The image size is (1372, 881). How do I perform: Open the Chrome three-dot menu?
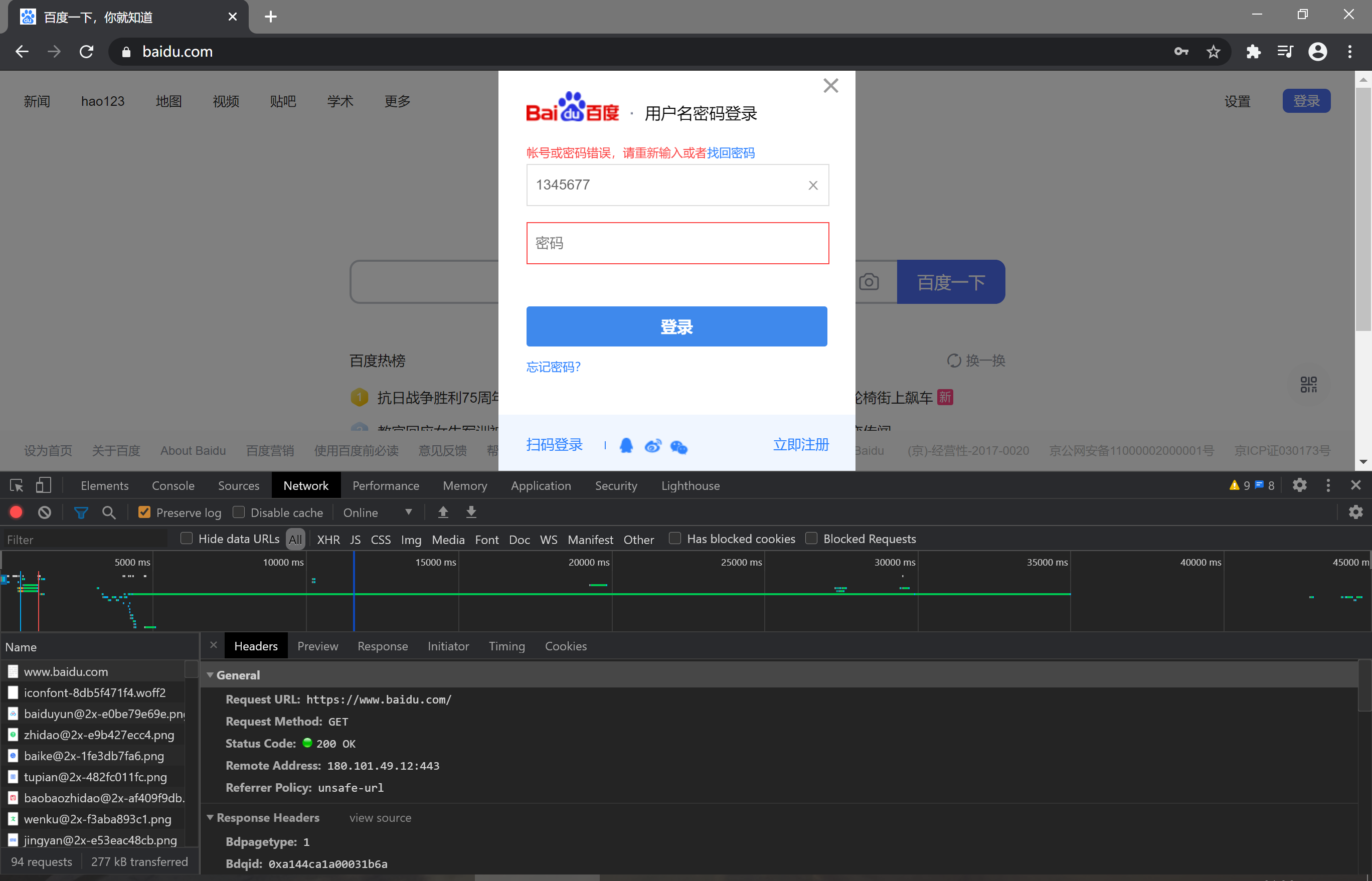point(1350,52)
